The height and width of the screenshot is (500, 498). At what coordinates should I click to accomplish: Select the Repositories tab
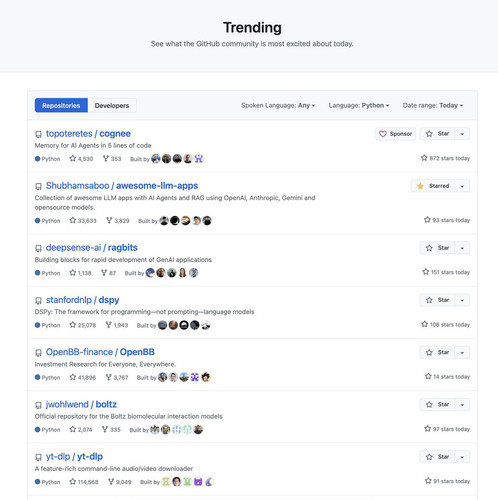click(x=61, y=106)
